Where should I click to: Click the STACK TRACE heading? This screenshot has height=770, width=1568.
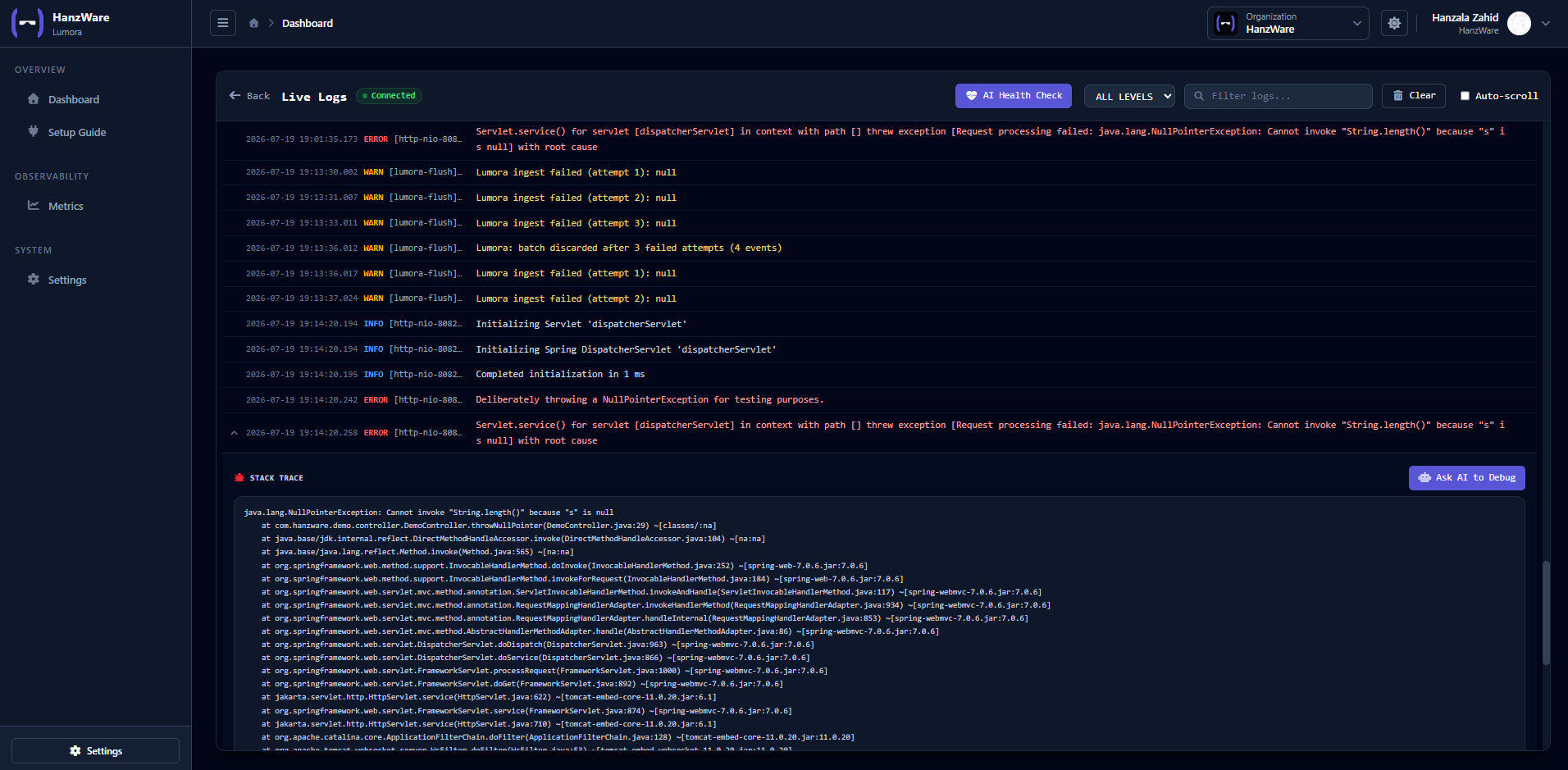pyautogui.click(x=276, y=478)
